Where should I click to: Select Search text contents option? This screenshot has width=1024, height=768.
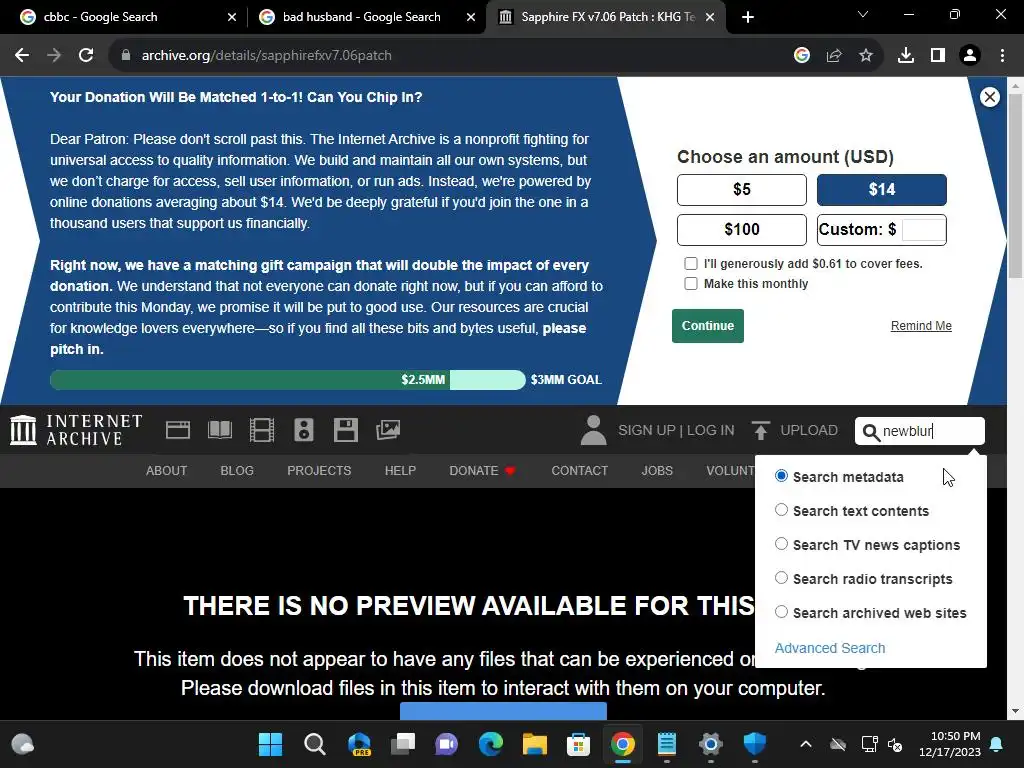point(781,510)
